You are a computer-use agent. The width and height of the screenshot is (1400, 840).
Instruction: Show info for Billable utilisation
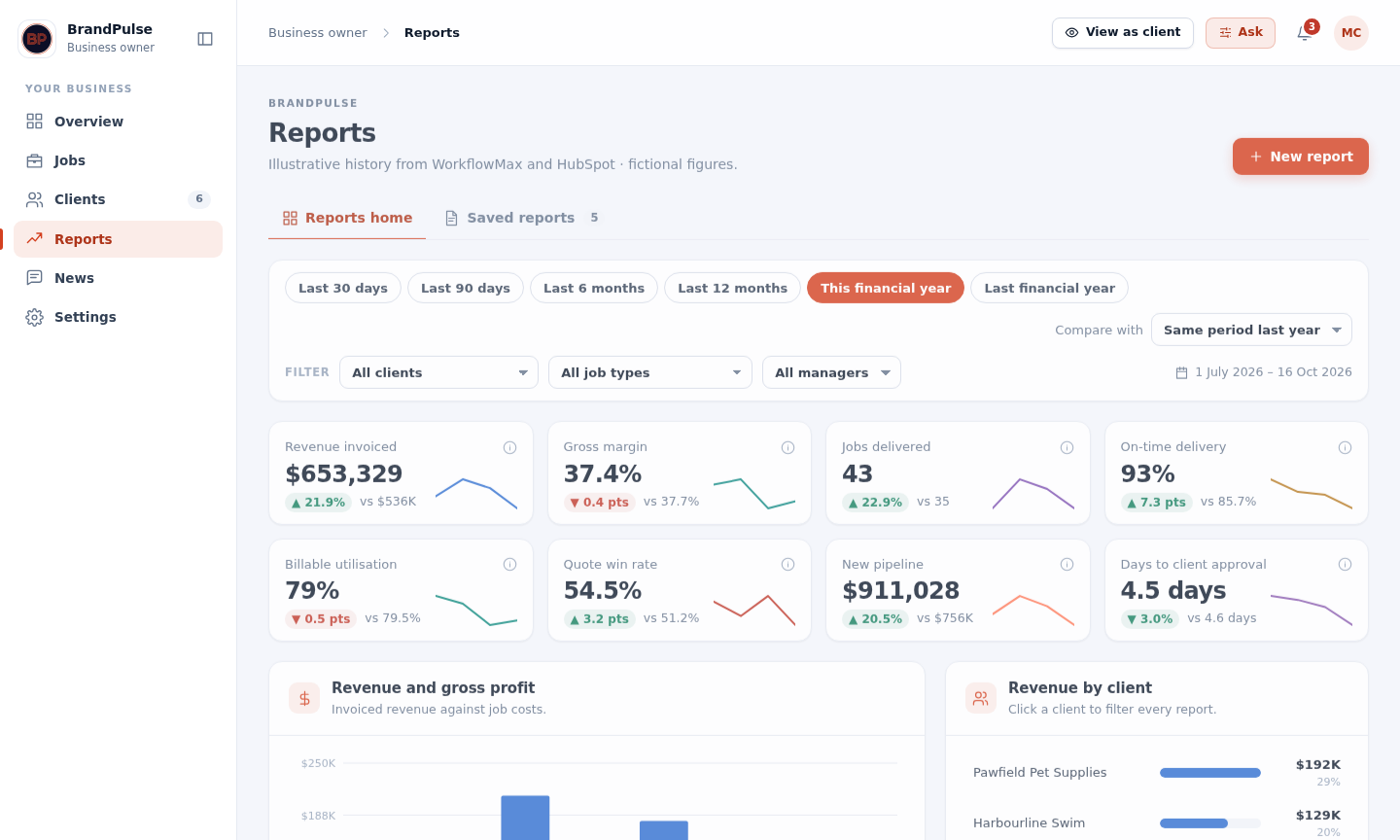pyautogui.click(x=509, y=564)
